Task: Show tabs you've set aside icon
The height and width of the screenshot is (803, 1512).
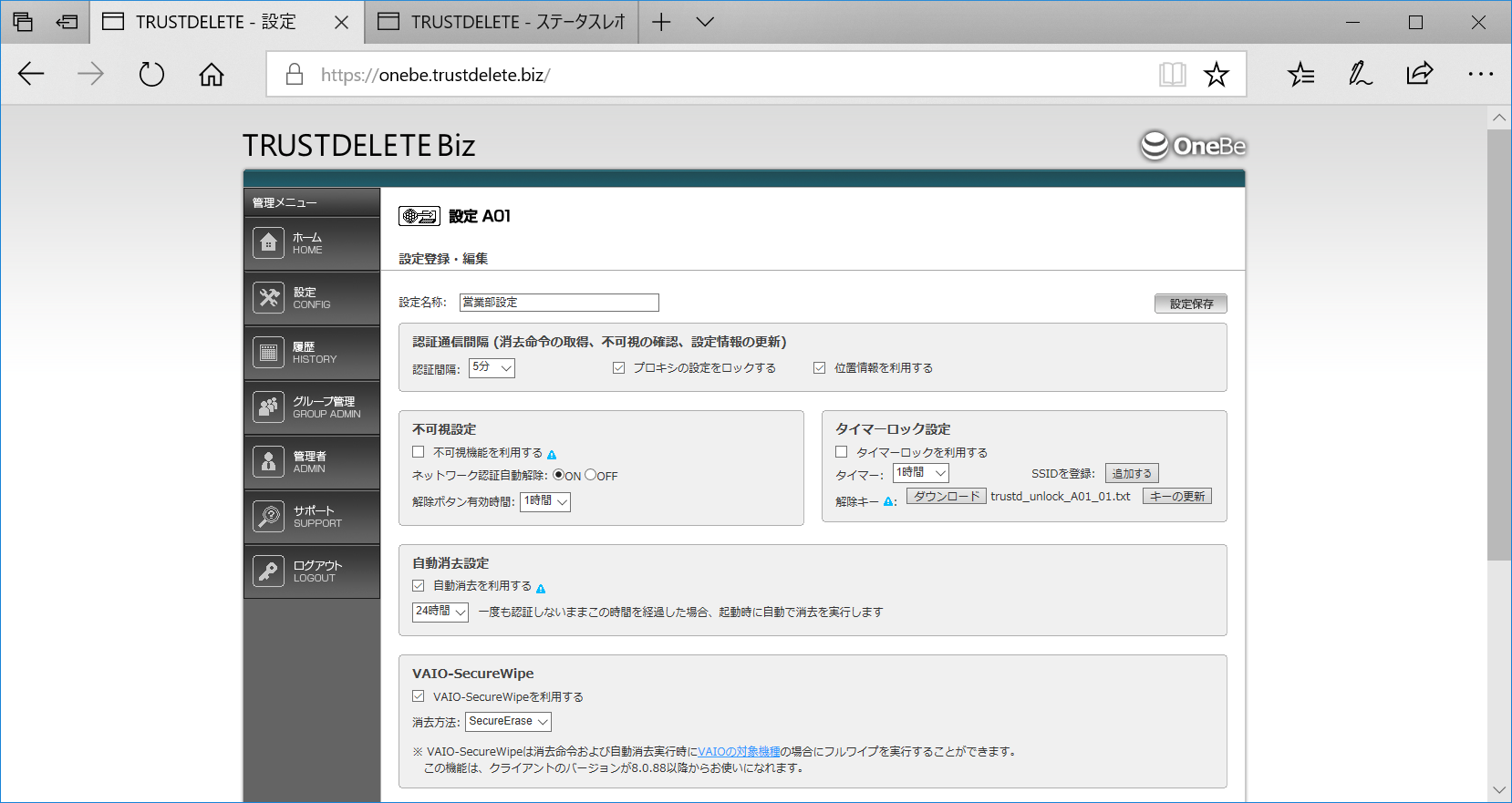Action: [23, 22]
